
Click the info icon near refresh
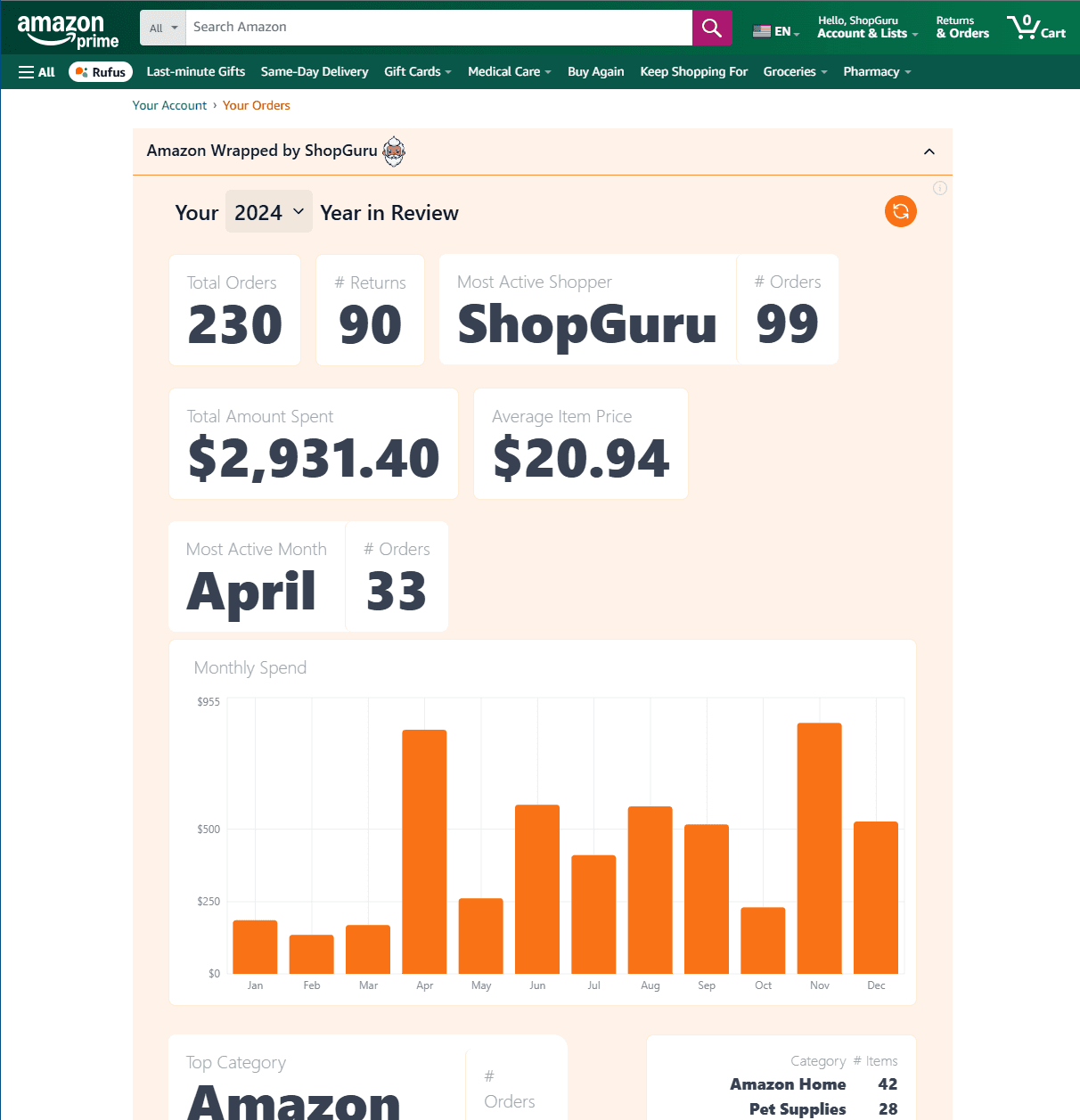tap(940, 188)
